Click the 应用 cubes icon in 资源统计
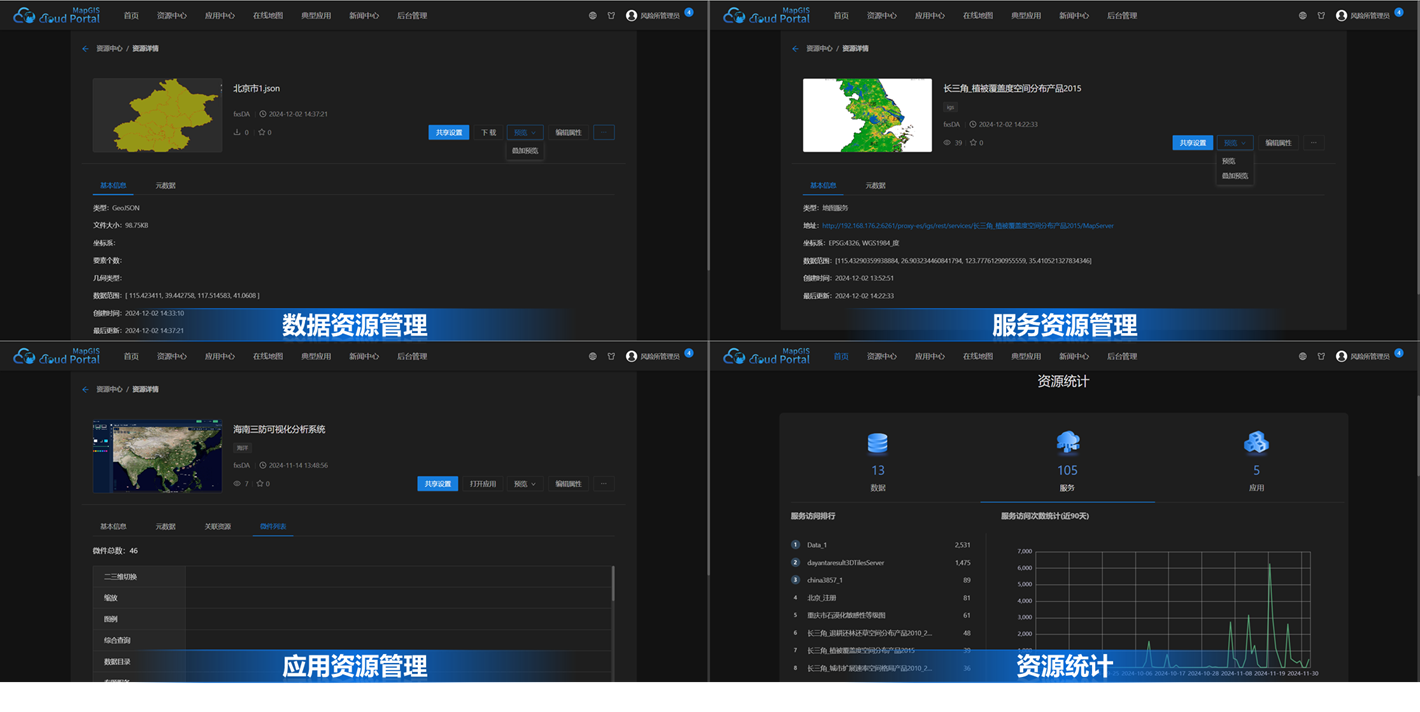 click(x=1256, y=443)
